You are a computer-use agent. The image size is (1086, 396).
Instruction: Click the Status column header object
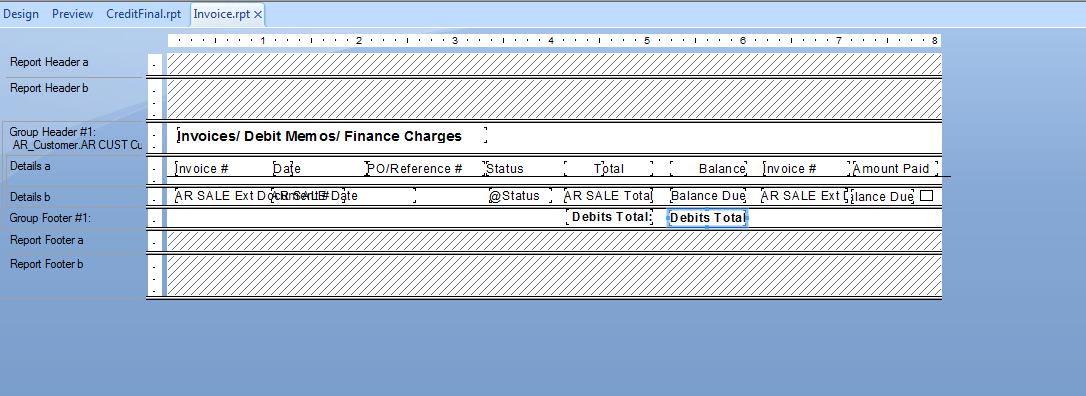[505, 168]
